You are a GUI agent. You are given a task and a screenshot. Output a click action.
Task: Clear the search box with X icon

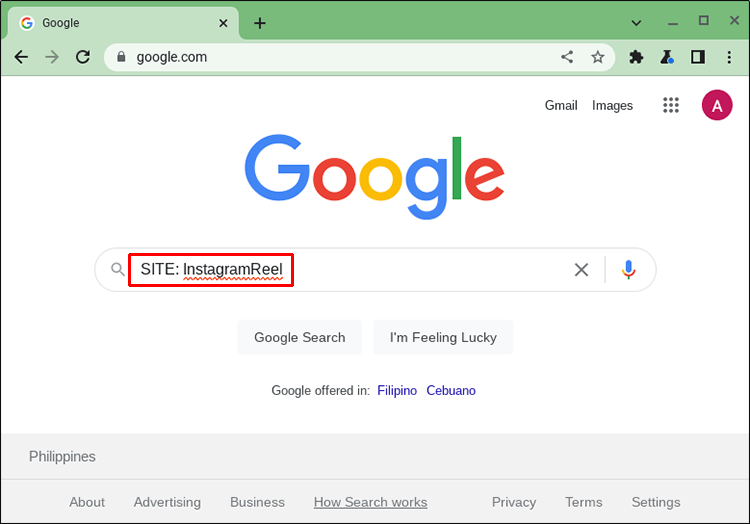coord(581,269)
